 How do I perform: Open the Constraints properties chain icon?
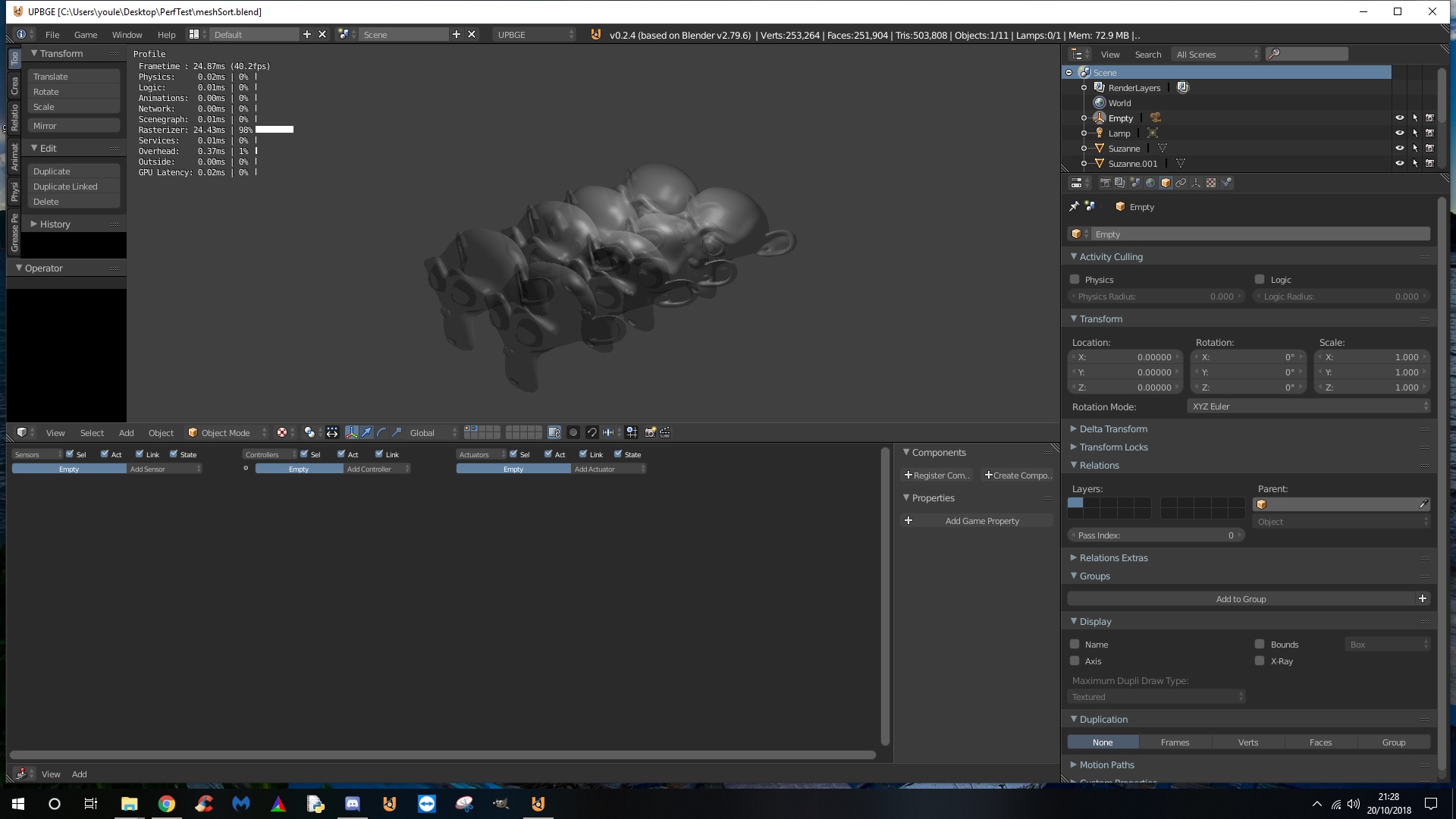click(x=1181, y=183)
